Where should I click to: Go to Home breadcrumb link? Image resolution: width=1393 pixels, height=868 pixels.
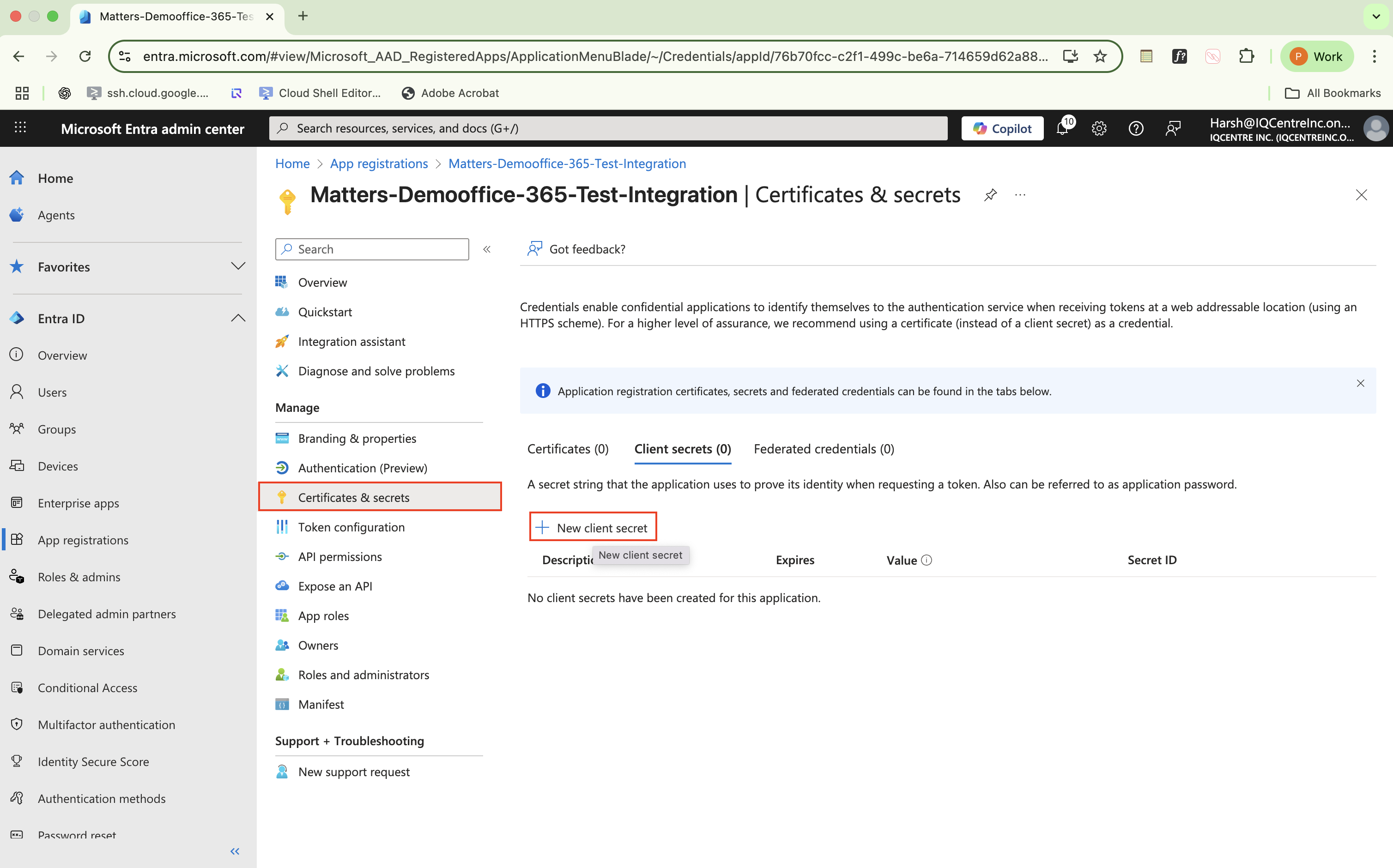tap(292, 163)
